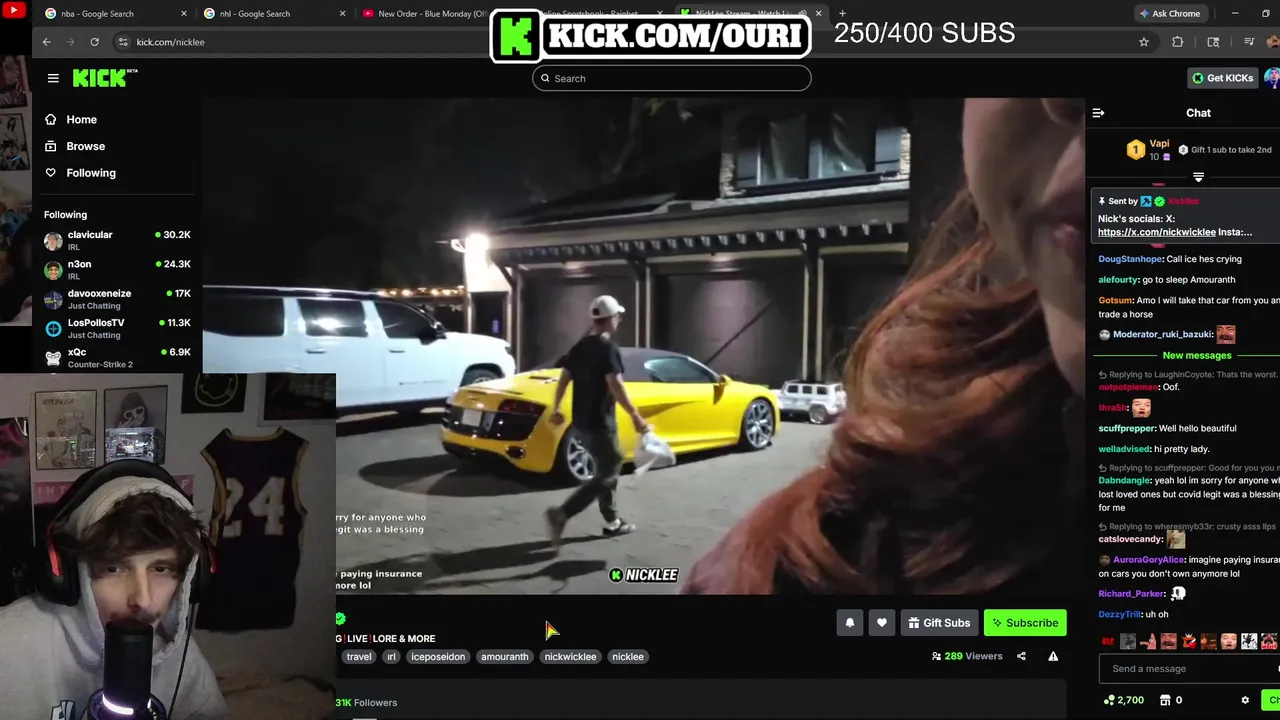Expand the gift leaderboard chevron
Screen dimensions: 1280x720
pyautogui.click(x=1198, y=177)
